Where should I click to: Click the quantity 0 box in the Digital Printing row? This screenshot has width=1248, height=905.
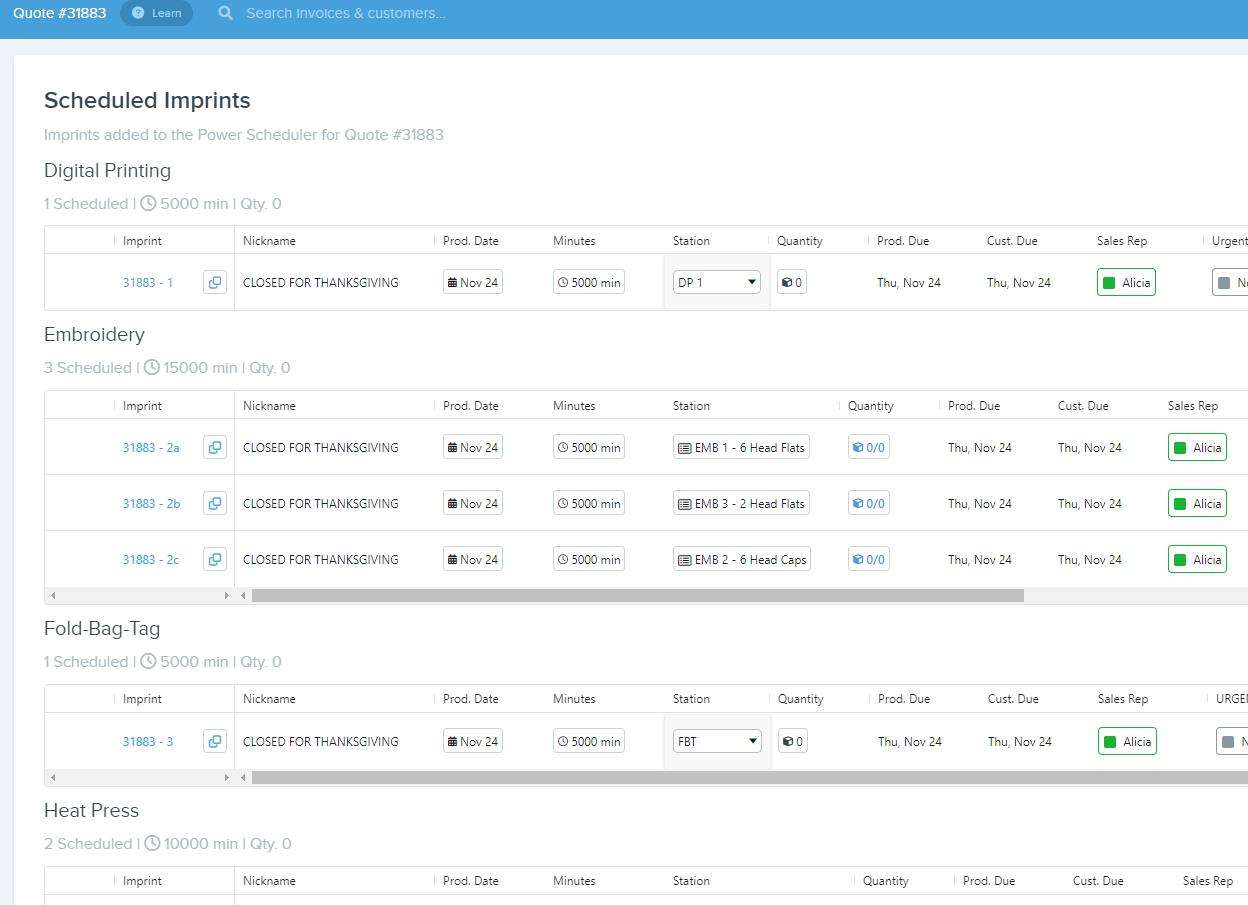click(x=792, y=282)
